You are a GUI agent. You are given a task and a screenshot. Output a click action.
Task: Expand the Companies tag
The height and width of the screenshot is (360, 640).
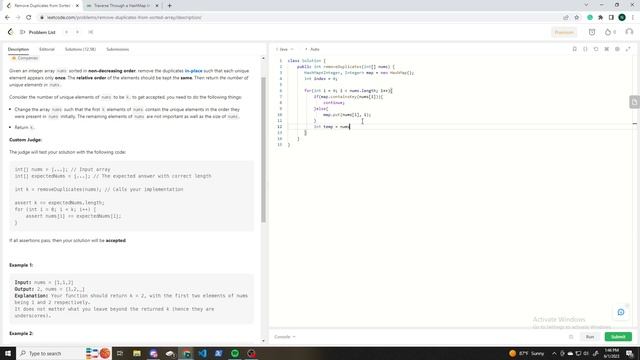pyautogui.click(x=25, y=58)
